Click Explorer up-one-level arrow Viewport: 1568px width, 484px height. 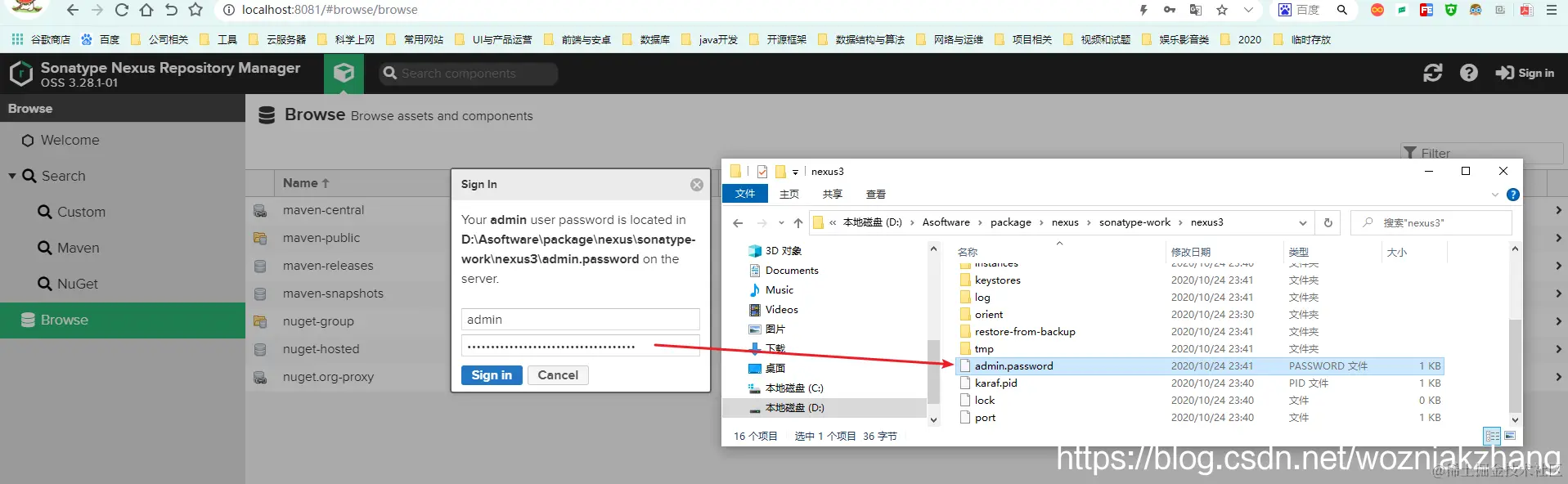point(798,222)
